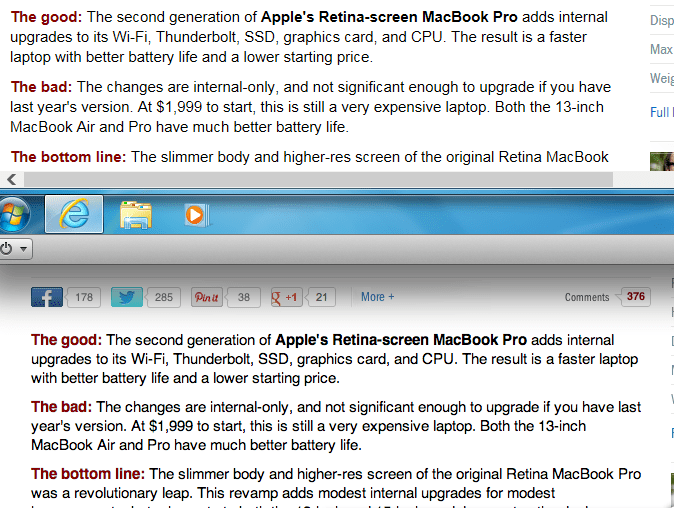Screen dimensions: 674x508
Task: Open the power options dropdown button
Action: pos(15,248)
